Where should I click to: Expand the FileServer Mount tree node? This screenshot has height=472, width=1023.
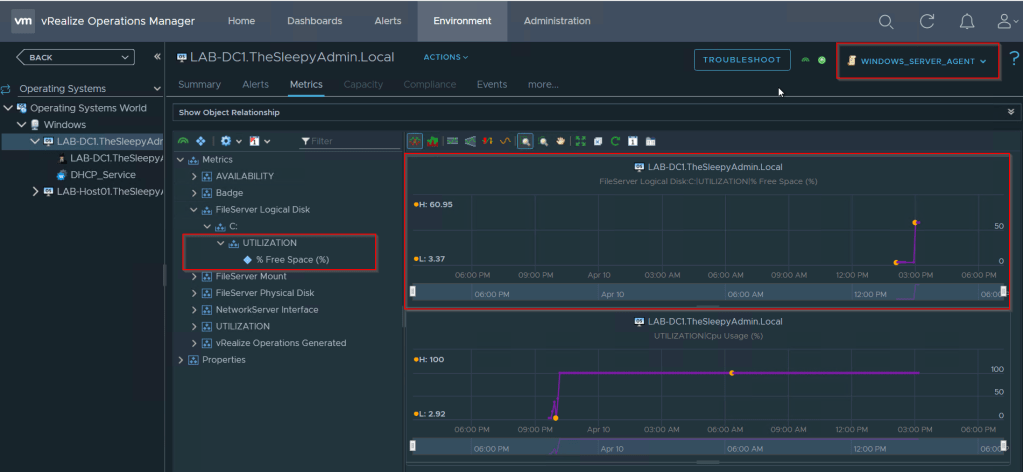(x=195, y=276)
